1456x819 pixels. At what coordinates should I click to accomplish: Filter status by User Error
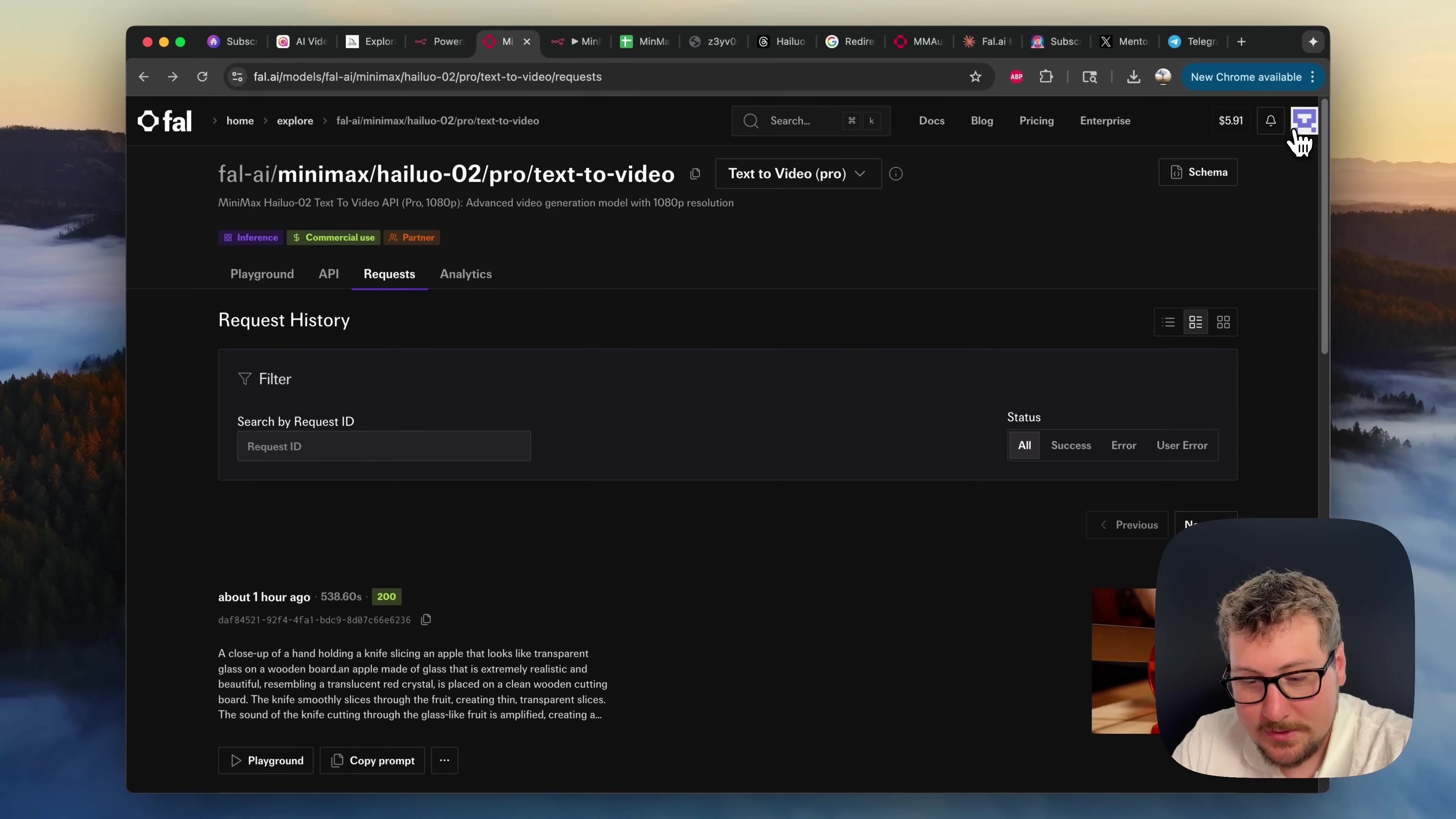click(1182, 446)
